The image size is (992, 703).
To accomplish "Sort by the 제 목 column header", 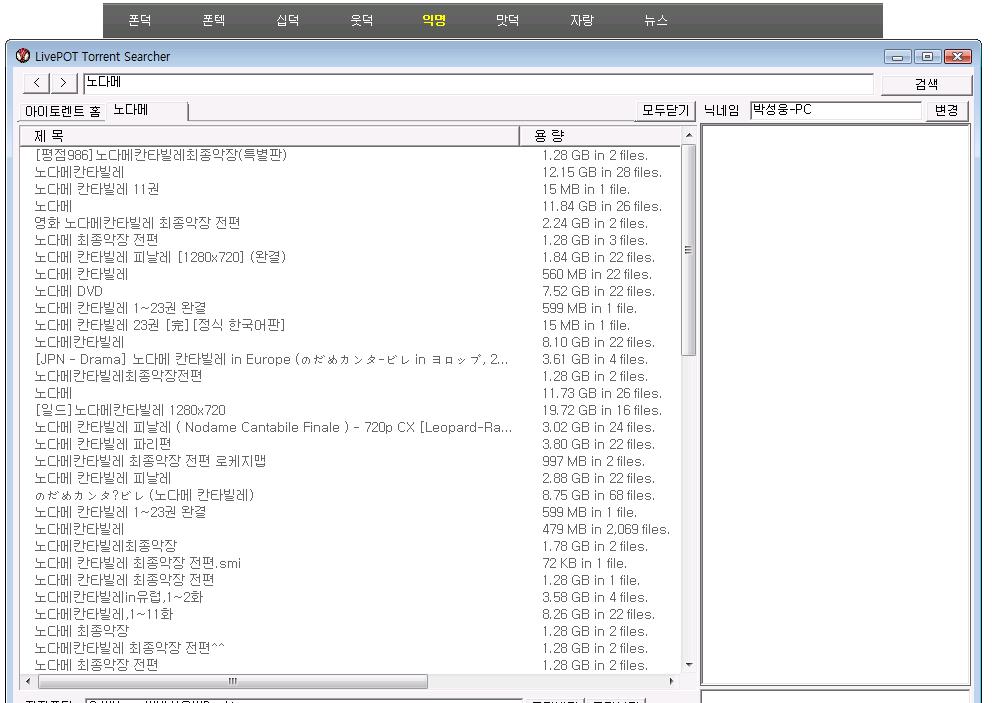I will (x=269, y=135).
